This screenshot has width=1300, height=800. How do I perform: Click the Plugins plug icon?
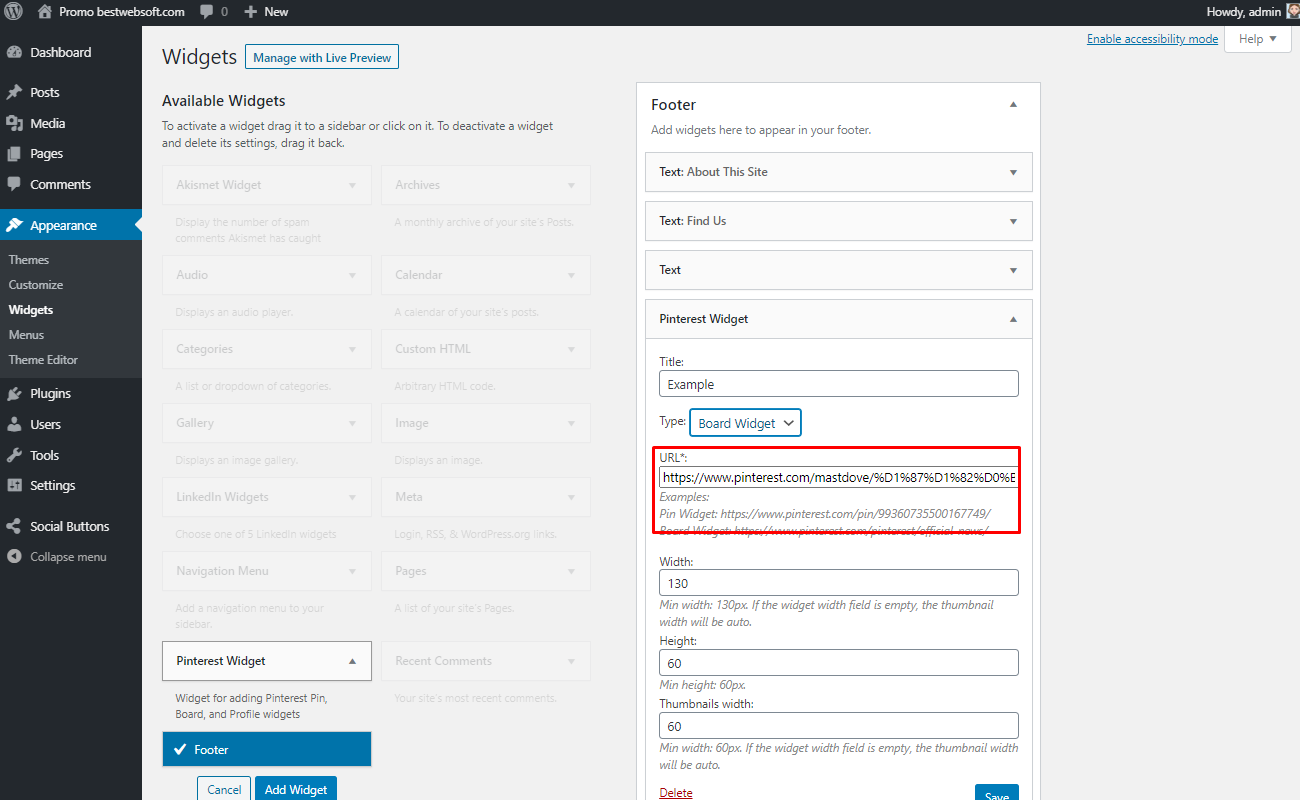point(15,393)
